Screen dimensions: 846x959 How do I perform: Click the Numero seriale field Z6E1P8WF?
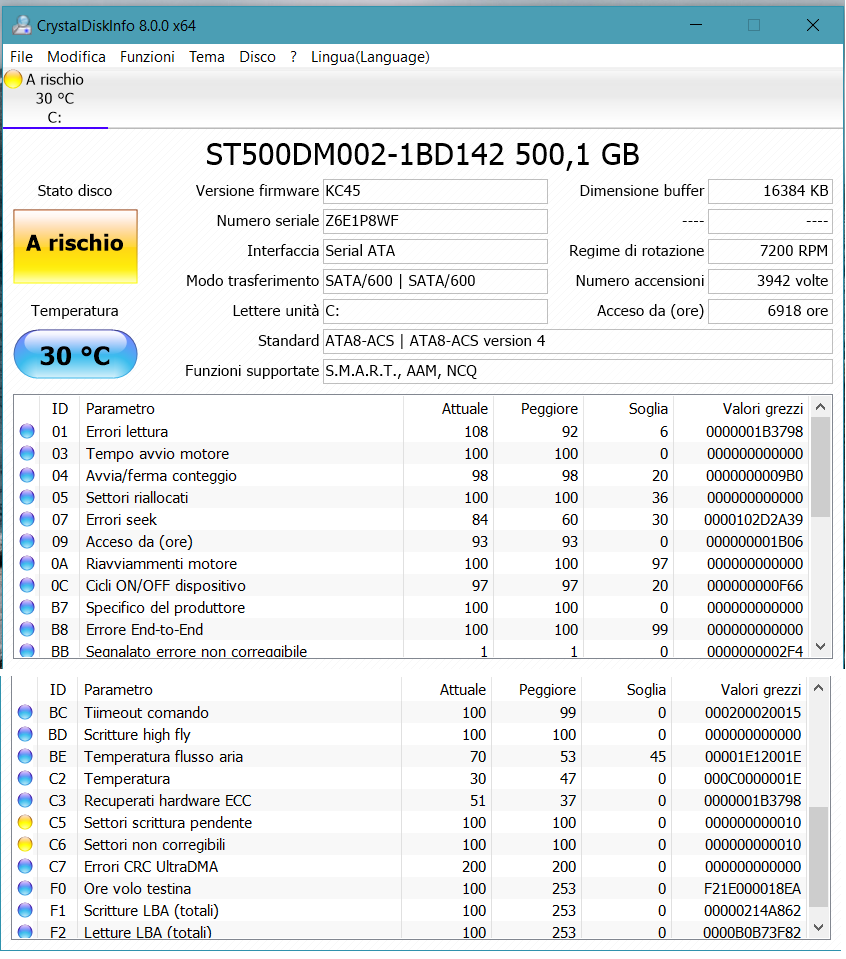coord(435,221)
